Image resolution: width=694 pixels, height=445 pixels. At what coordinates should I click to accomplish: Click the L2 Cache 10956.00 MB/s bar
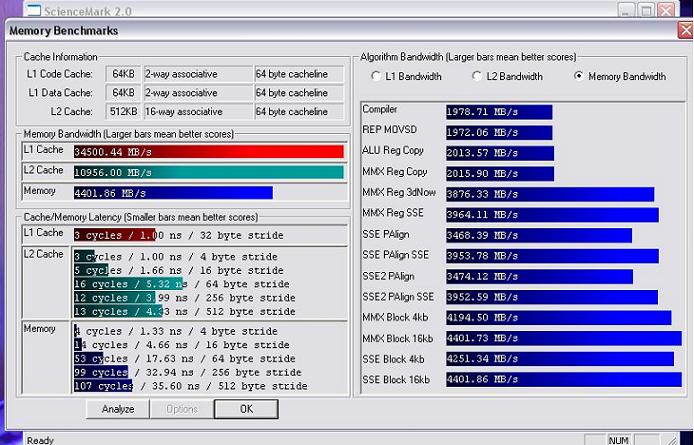(x=208, y=172)
